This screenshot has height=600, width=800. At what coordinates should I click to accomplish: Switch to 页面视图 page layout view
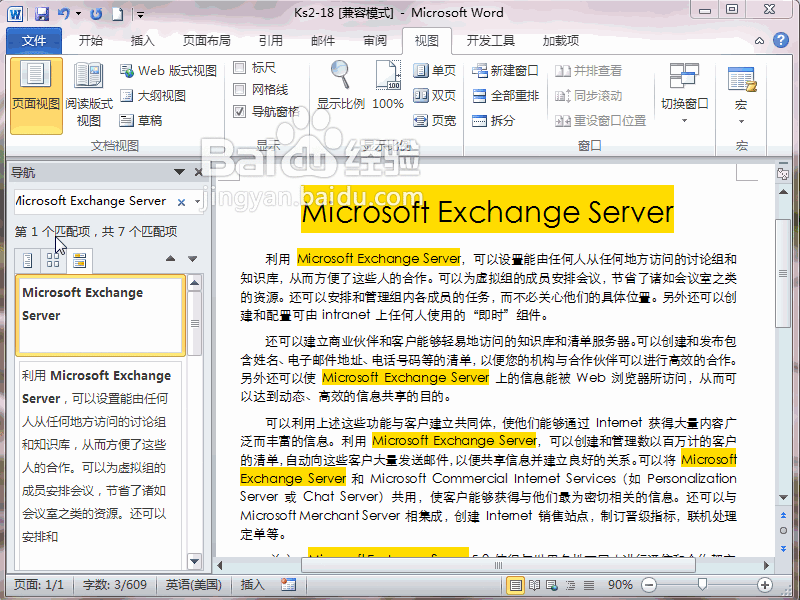(36, 95)
